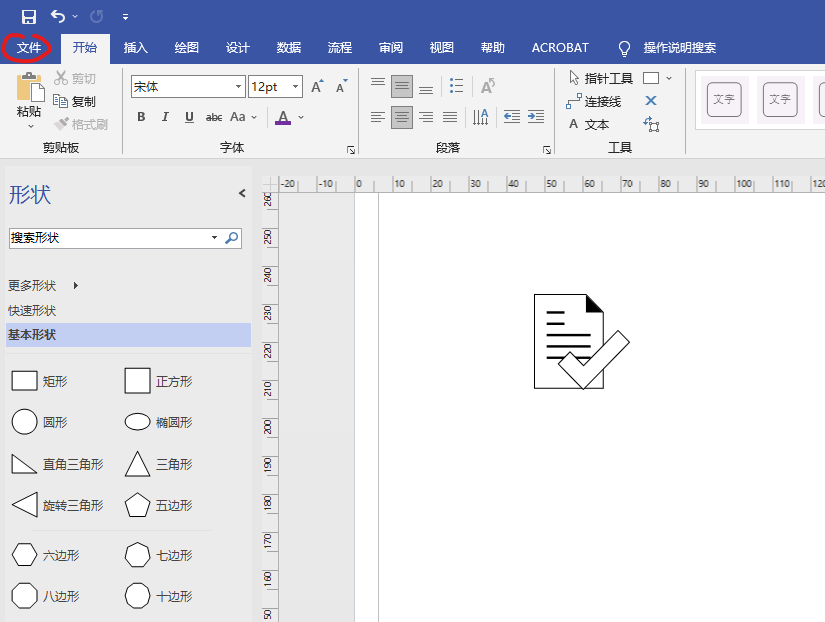Click the decrease indent icon
Screen dimensions: 825x622
(511, 117)
